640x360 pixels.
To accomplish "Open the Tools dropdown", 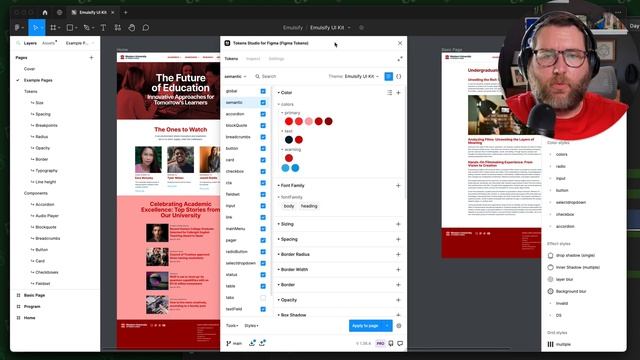I will [x=232, y=326].
